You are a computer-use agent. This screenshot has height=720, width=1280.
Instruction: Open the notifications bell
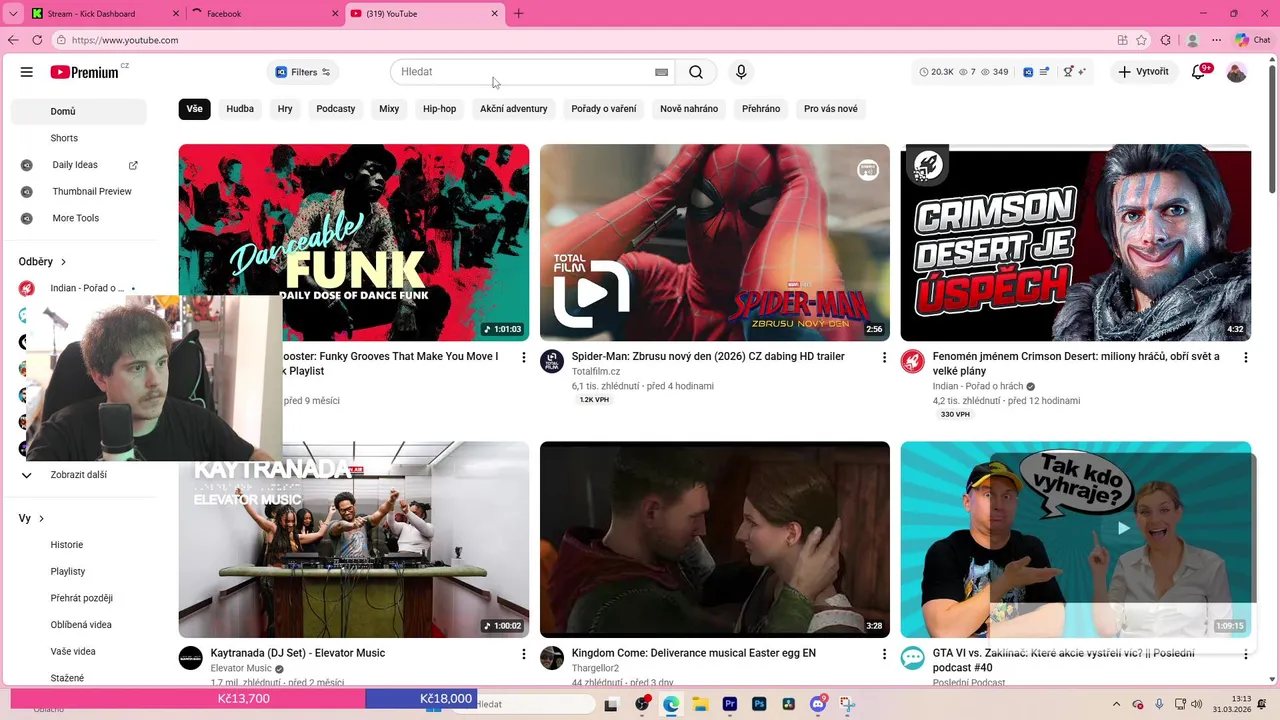pos(1199,72)
